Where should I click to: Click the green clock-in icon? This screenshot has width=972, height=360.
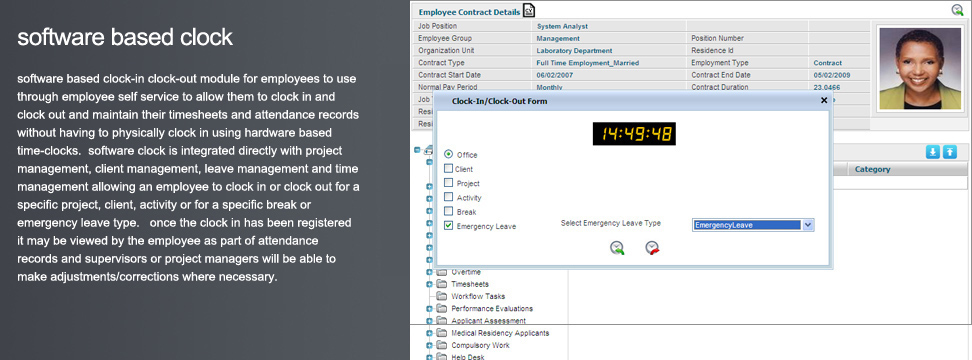(617, 248)
